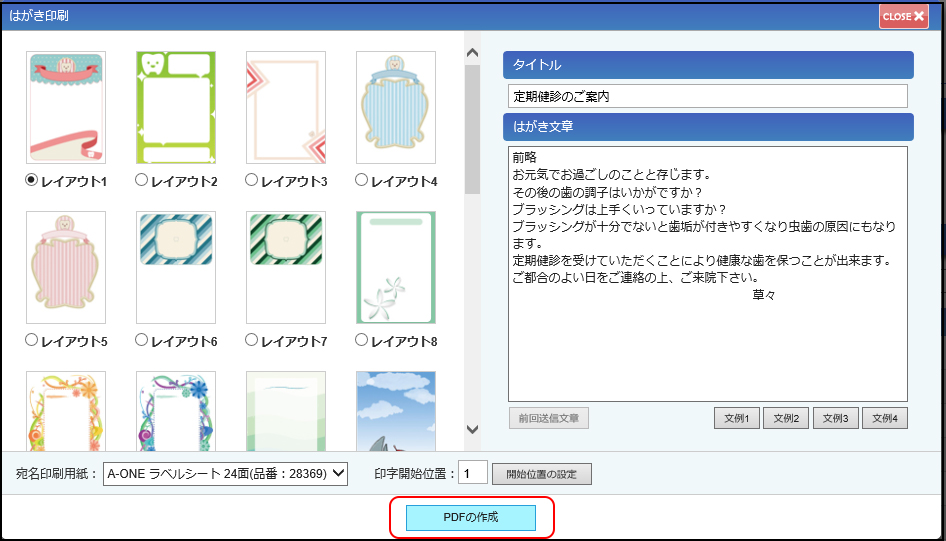
Task: Open the 宛名印刷用紙 label sheet dropdown
Action: 225,473
